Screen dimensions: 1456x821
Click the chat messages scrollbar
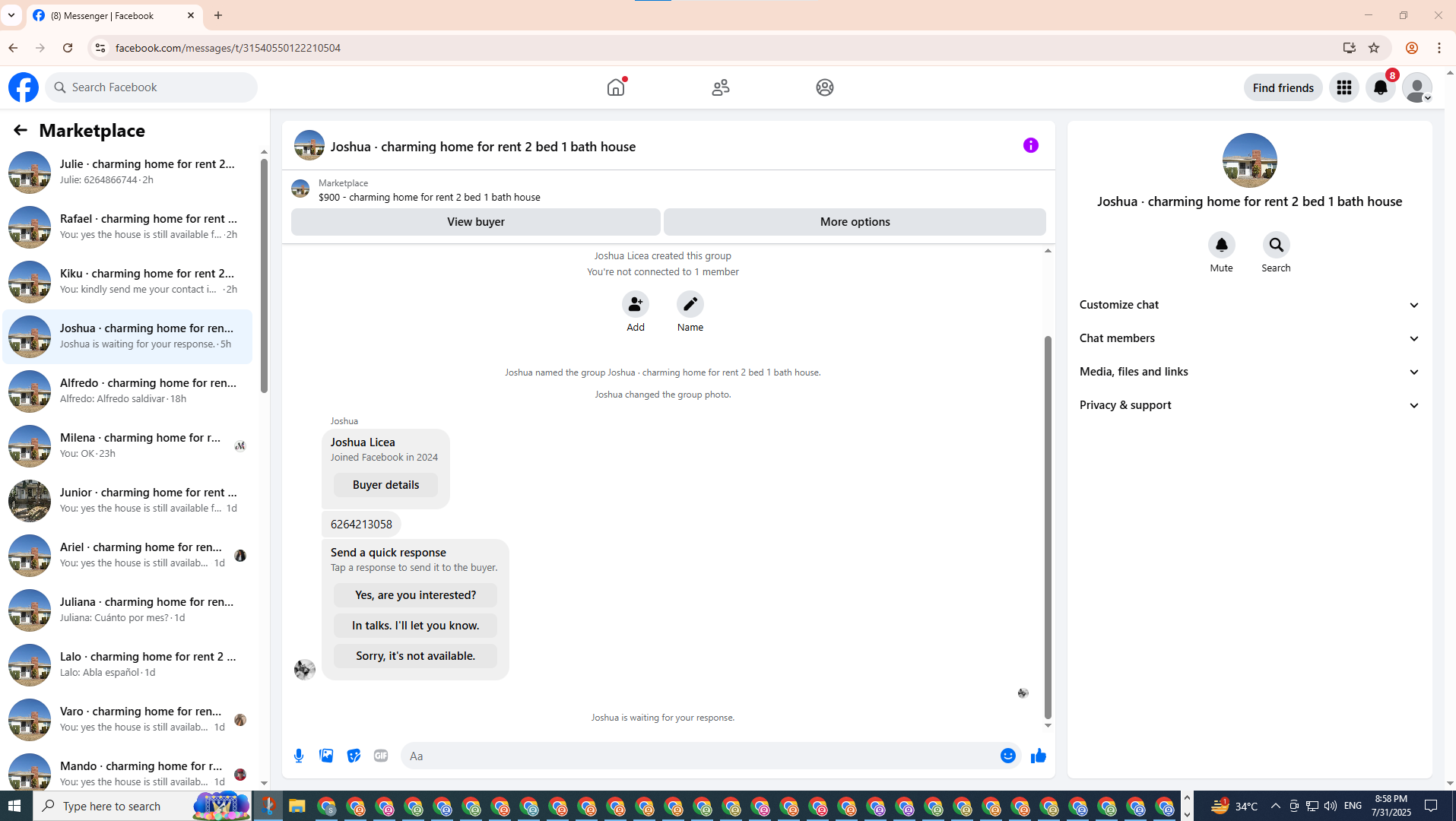click(1048, 527)
